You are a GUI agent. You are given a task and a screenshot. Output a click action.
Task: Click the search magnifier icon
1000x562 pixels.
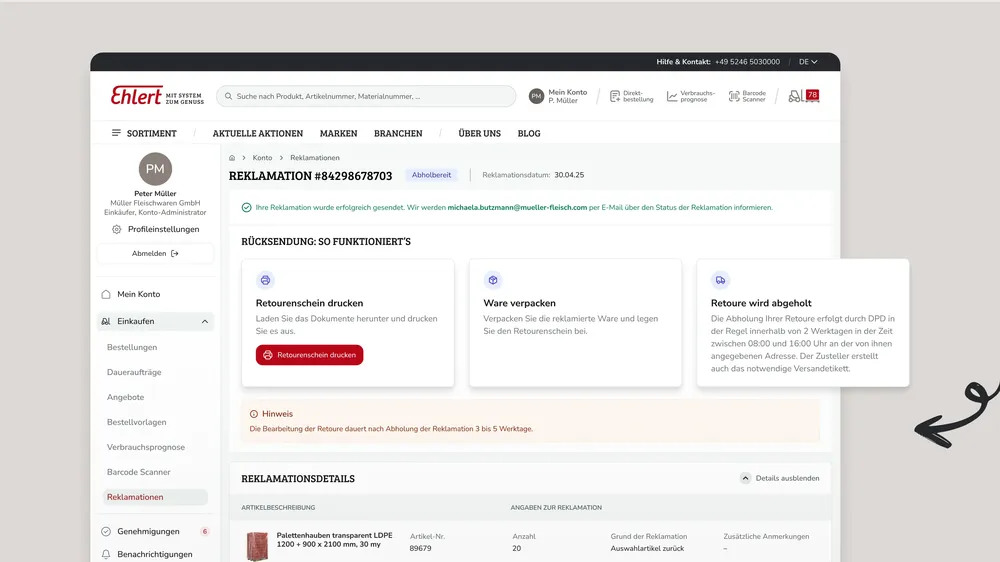pos(228,96)
